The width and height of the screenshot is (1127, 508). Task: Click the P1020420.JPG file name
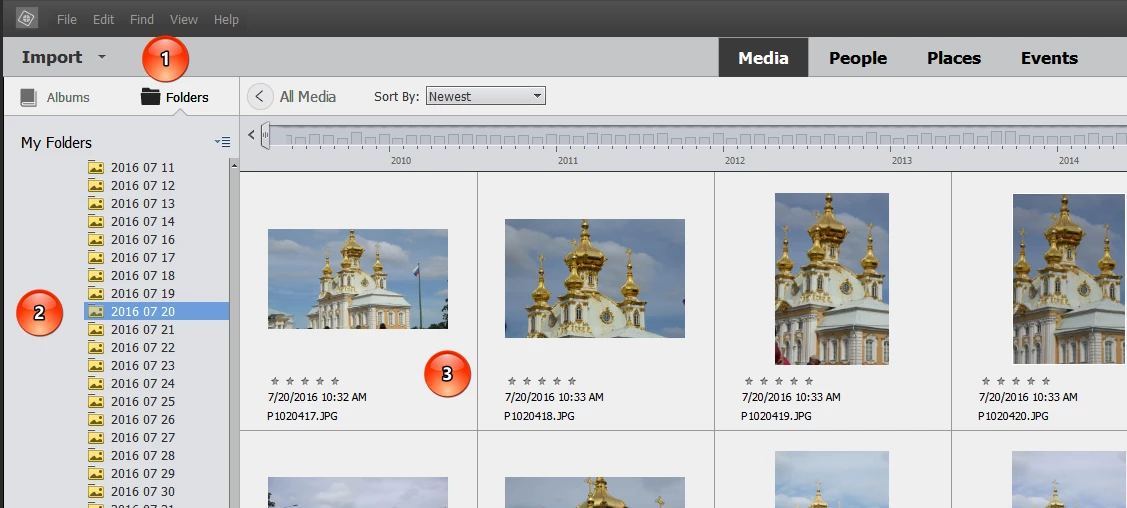1013,416
